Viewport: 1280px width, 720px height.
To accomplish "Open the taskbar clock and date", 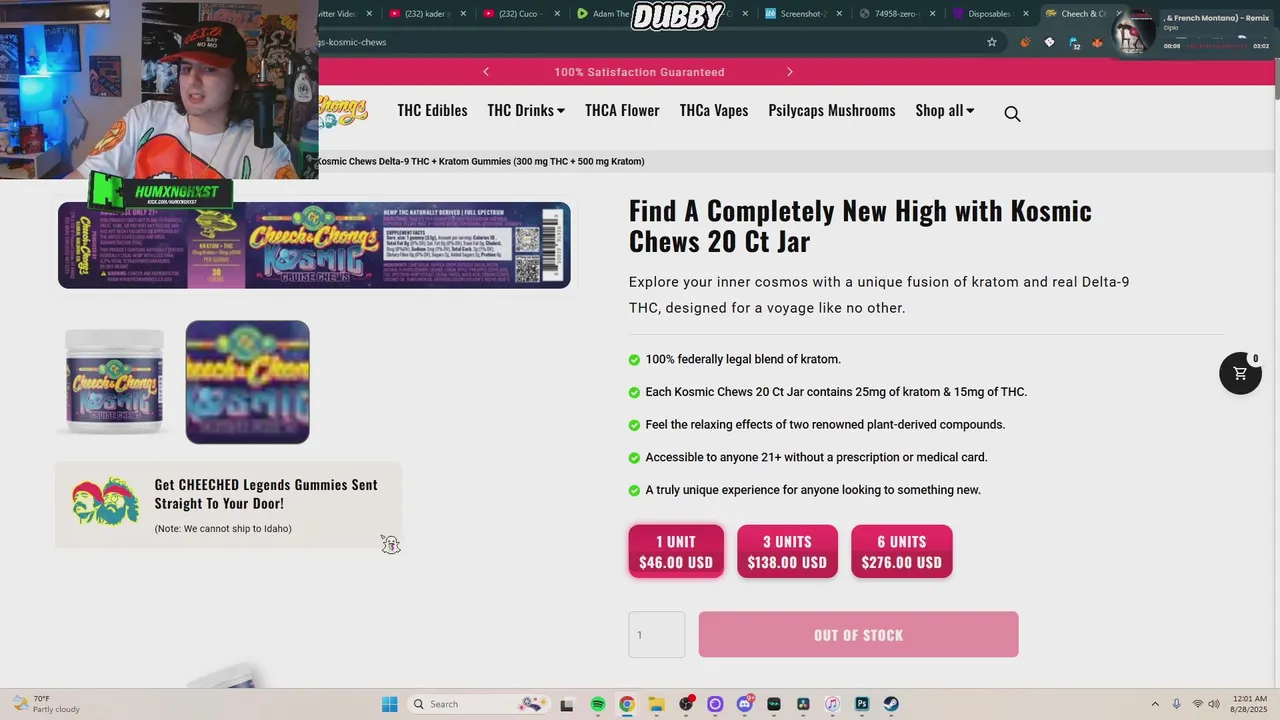I will point(1250,704).
